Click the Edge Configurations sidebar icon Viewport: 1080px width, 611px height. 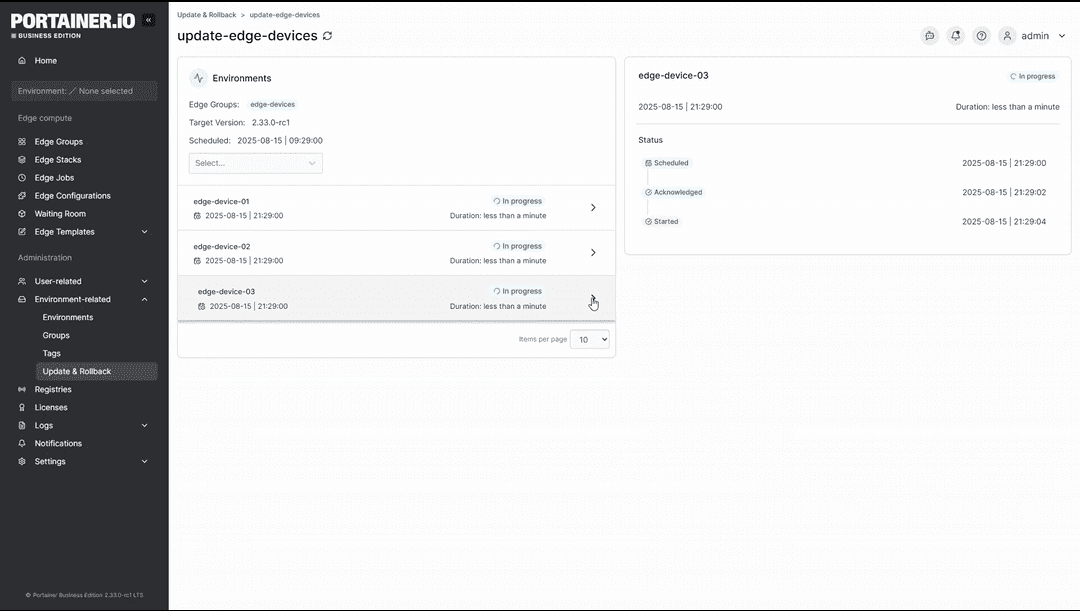(22, 196)
